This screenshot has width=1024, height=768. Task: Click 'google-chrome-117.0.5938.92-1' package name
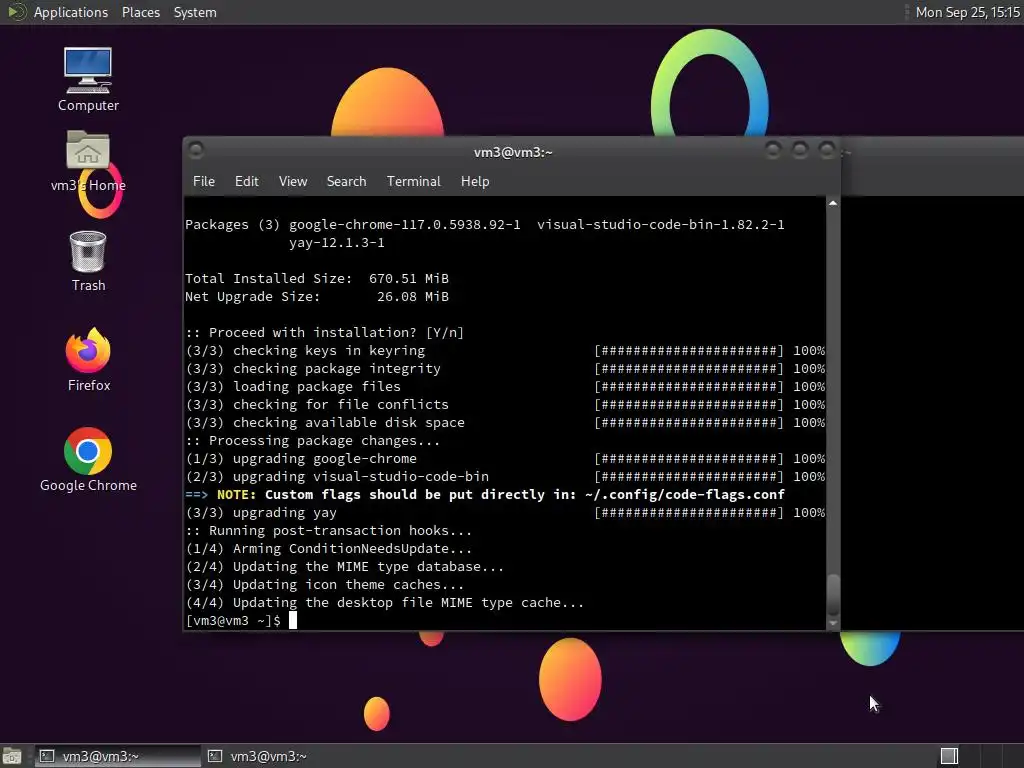(405, 225)
